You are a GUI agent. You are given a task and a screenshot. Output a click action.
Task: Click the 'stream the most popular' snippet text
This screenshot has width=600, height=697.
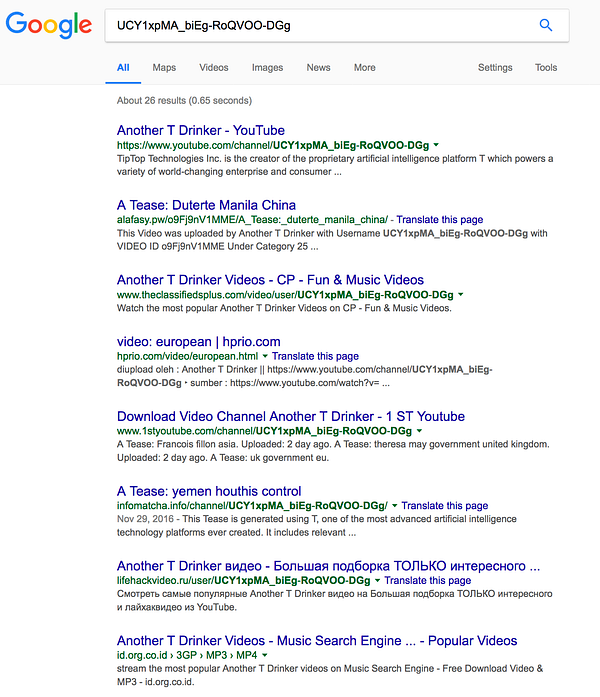[x=330, y=675]
